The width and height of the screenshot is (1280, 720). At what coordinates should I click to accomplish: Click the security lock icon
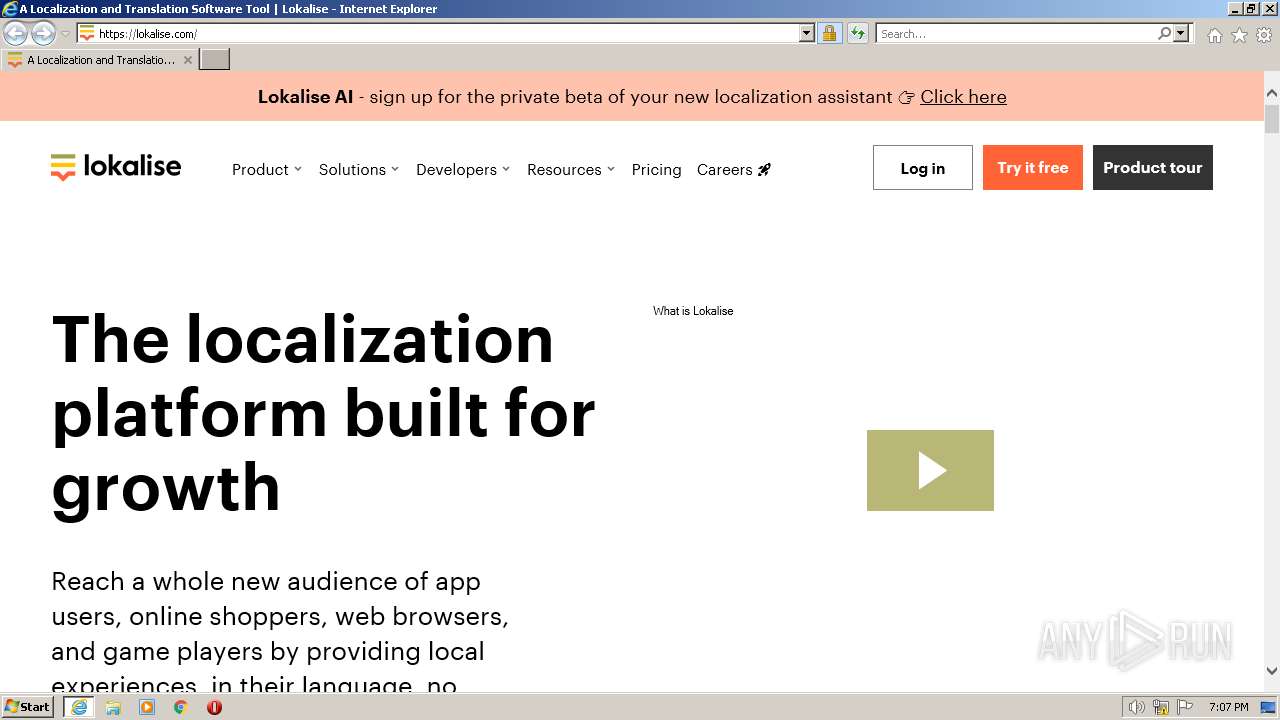pos(829,34)
